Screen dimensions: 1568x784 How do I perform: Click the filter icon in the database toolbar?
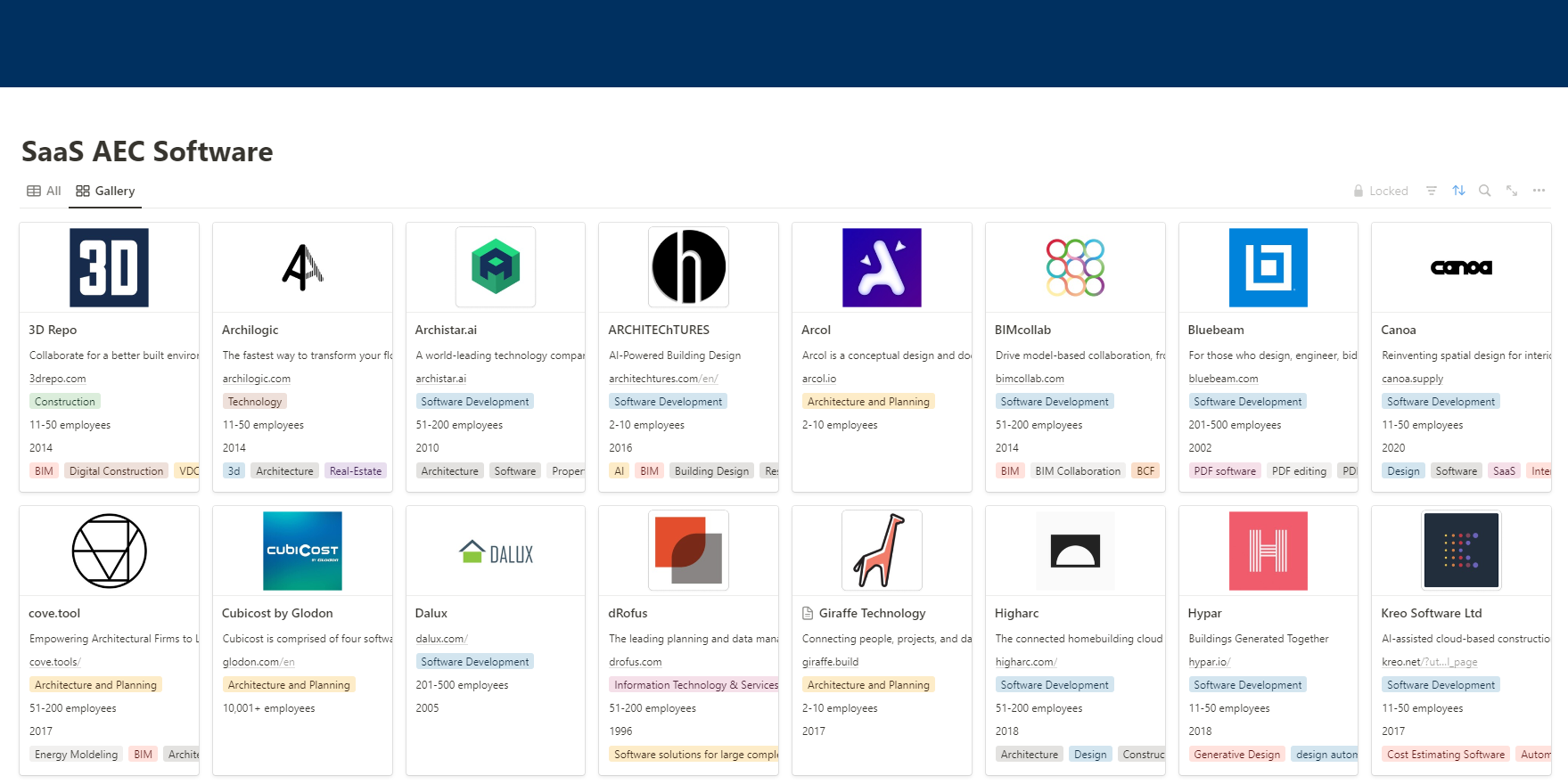(1432, 191)
